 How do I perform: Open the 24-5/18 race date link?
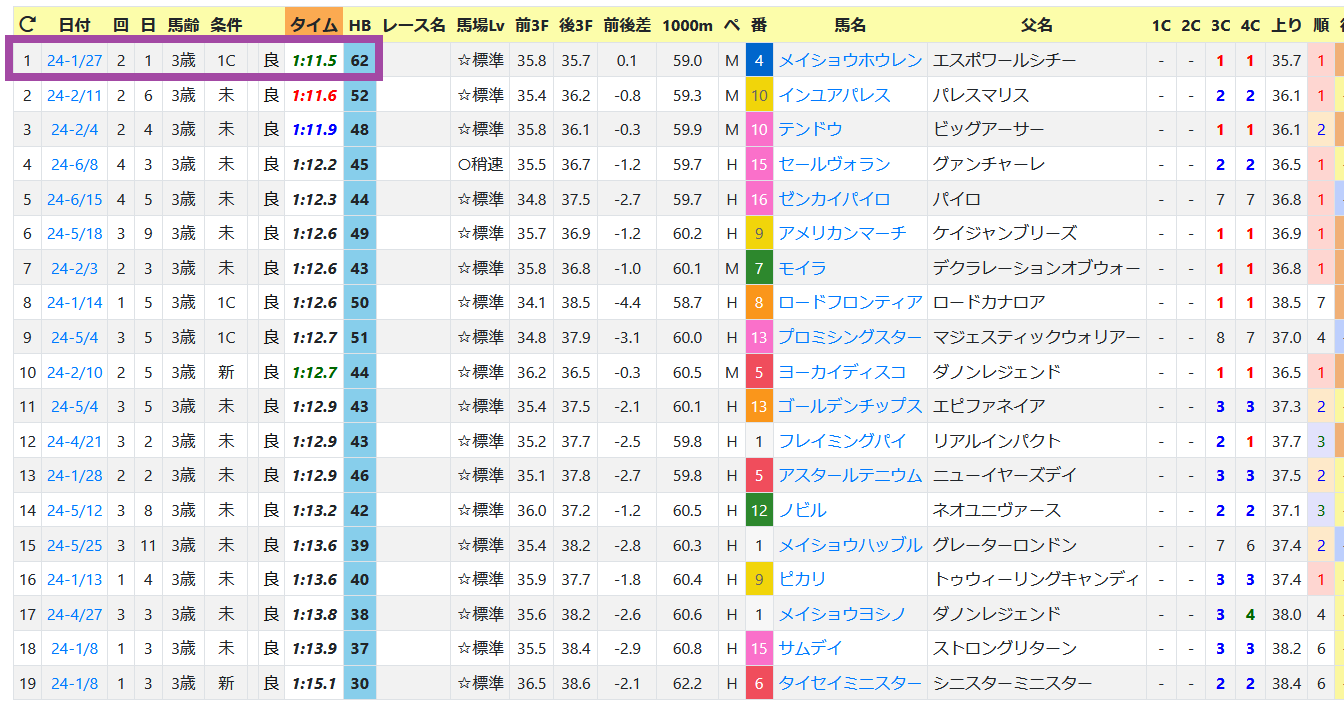[75, 234]
